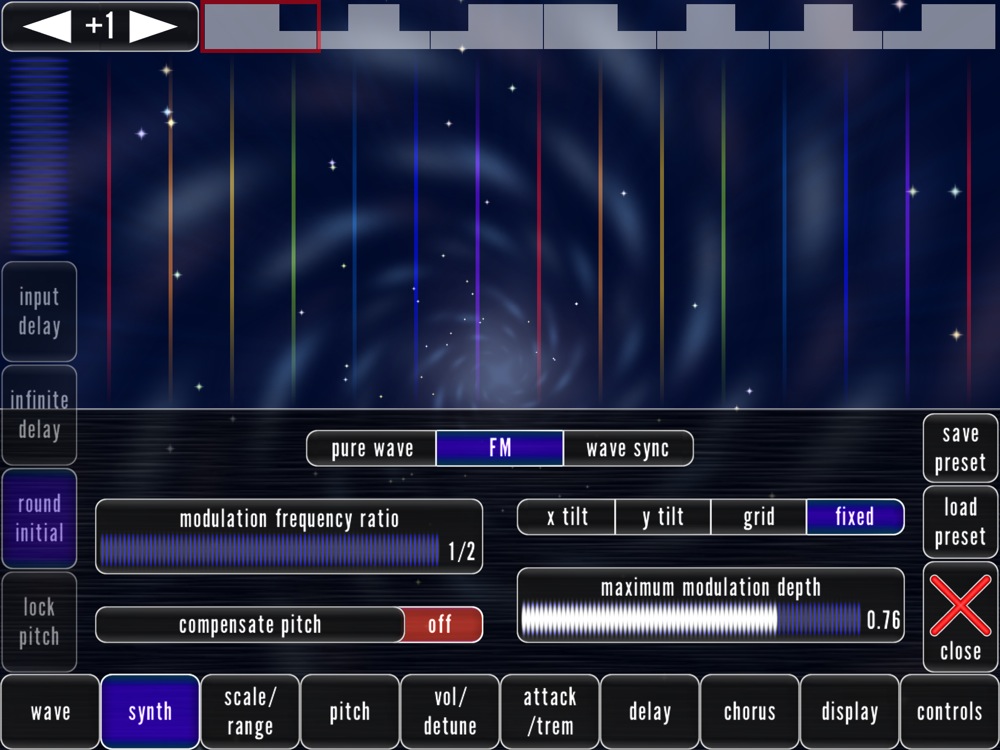Open the synth tab

150,711
